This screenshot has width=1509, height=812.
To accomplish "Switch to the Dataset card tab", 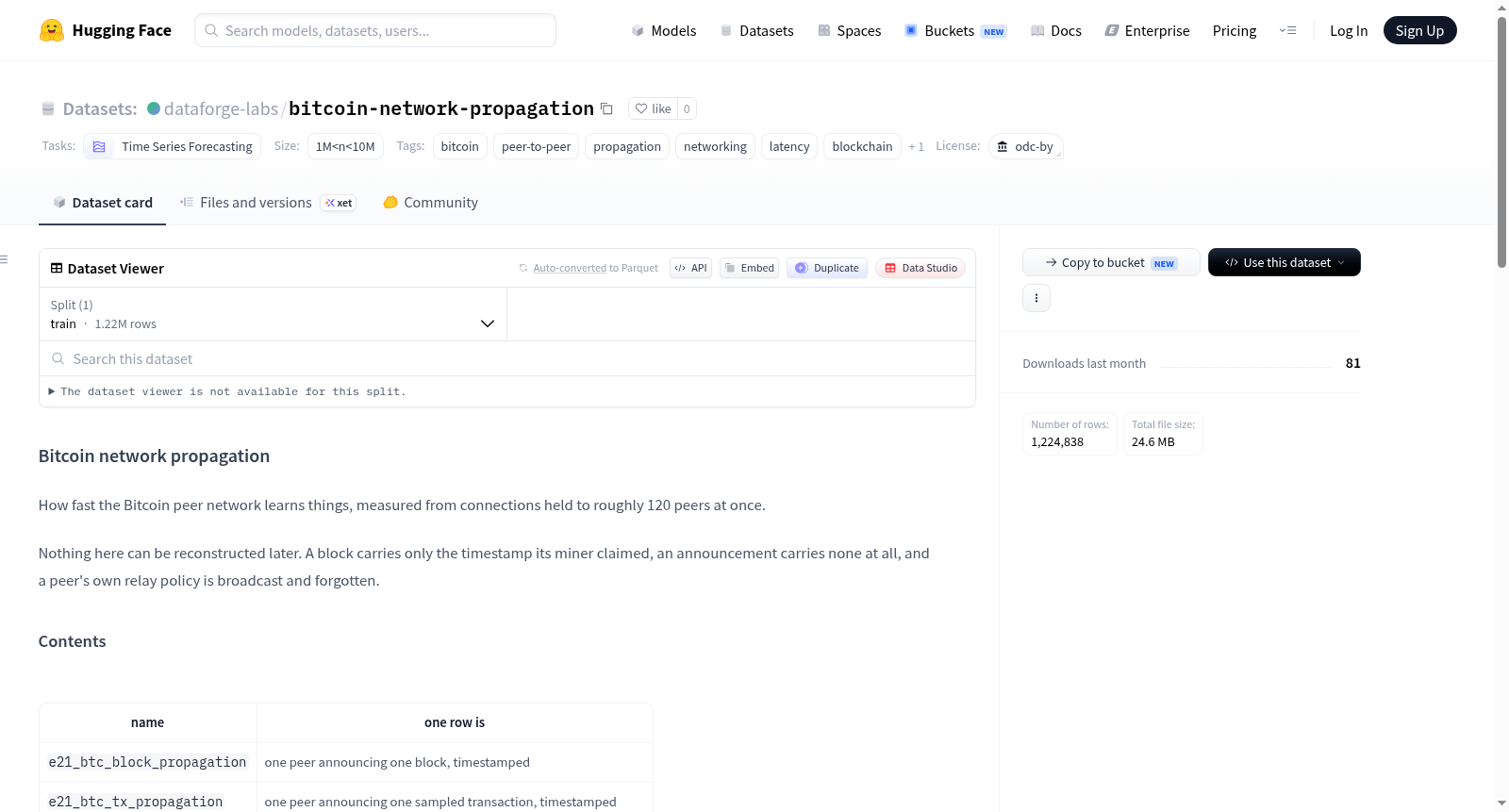I will pyautogui.click(x=102, y=203).
